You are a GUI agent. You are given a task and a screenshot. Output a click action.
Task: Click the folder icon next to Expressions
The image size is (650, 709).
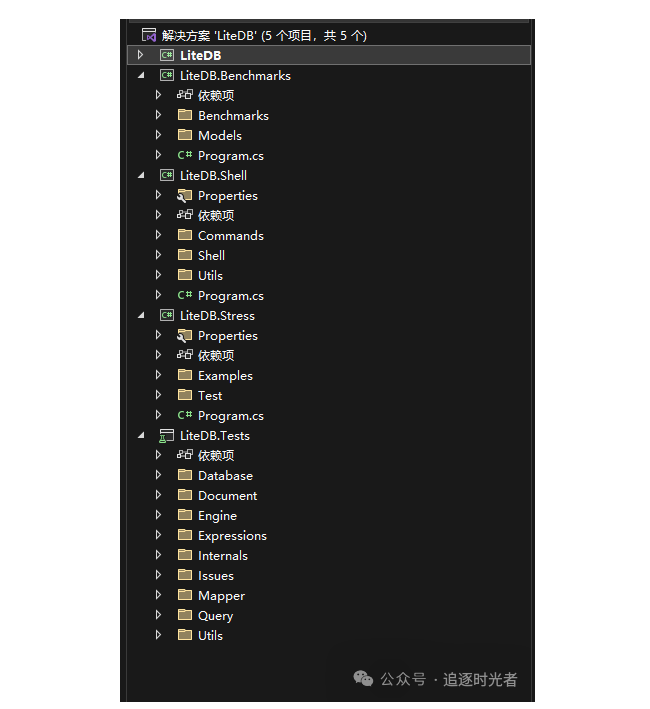184,535
